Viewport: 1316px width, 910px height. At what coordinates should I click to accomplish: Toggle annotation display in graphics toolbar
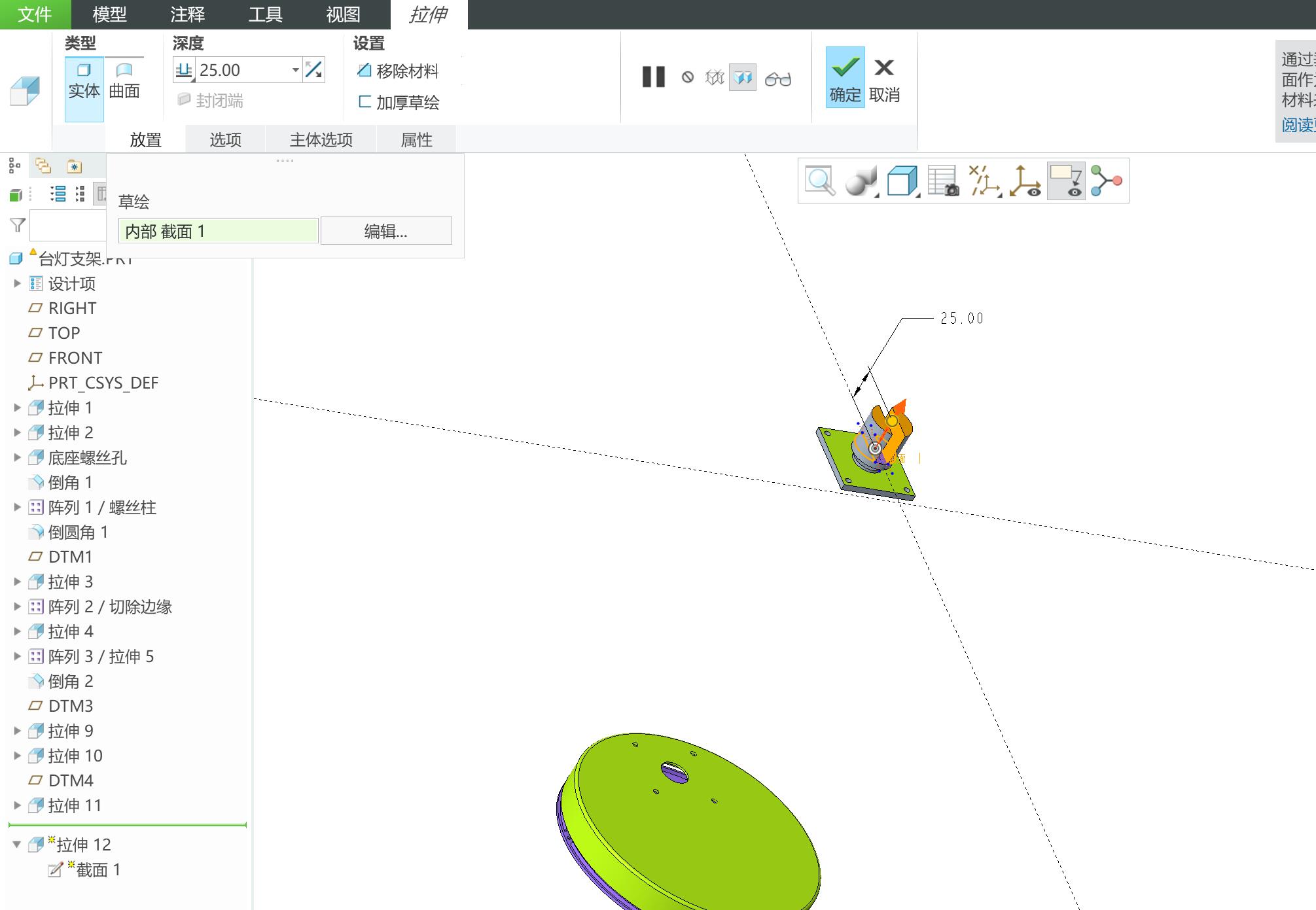1066,181
